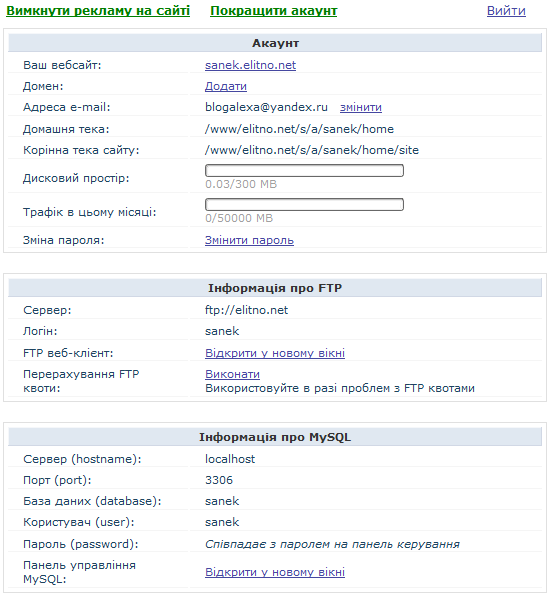Image resolution: width=556 pixels, height=609 pixels.
Task: Open the MySQL control panel in a new window
Action: (275, 572)
